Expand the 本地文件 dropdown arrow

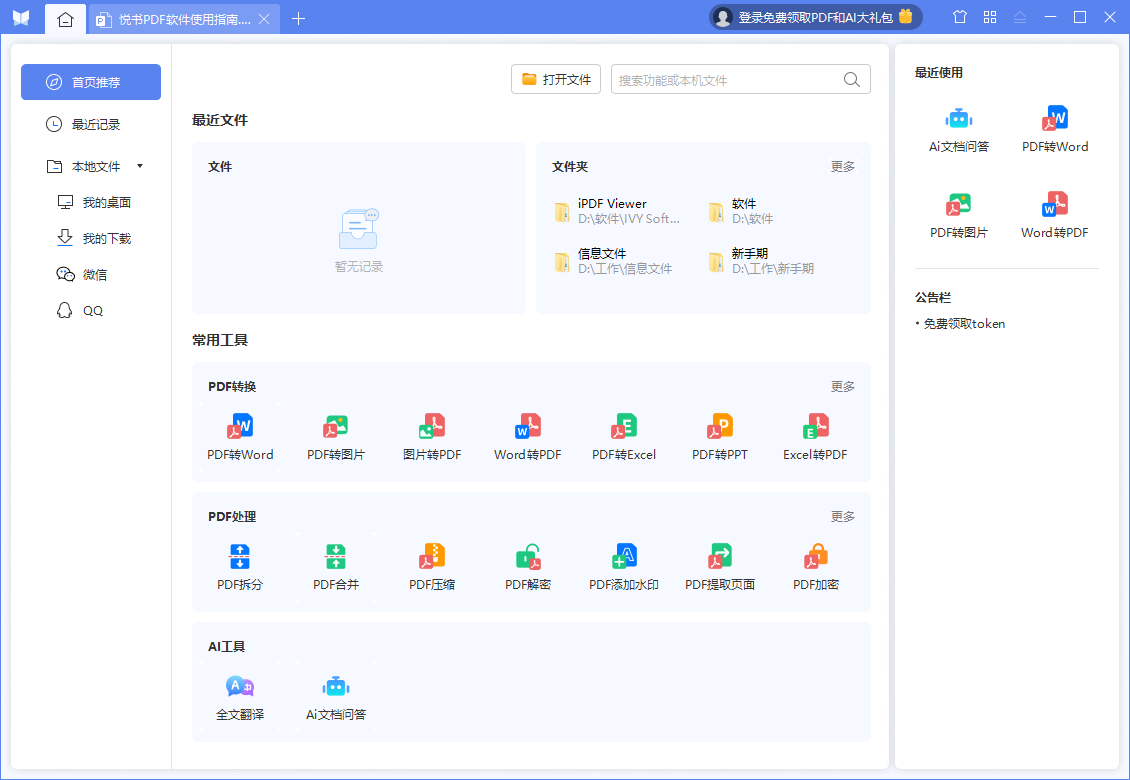pyautogui.click(x=140, y=167)
